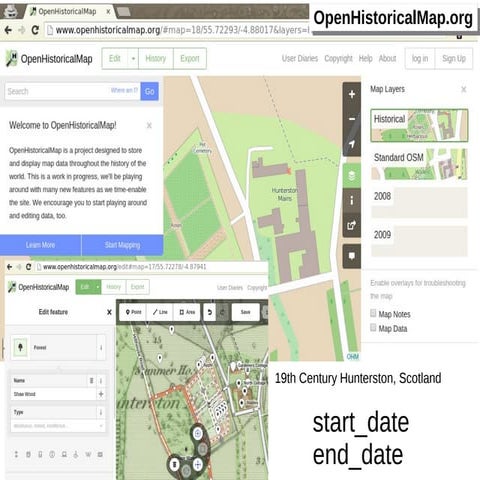
Task: Click the Forest tree preset icon
Action: point(21,347)
